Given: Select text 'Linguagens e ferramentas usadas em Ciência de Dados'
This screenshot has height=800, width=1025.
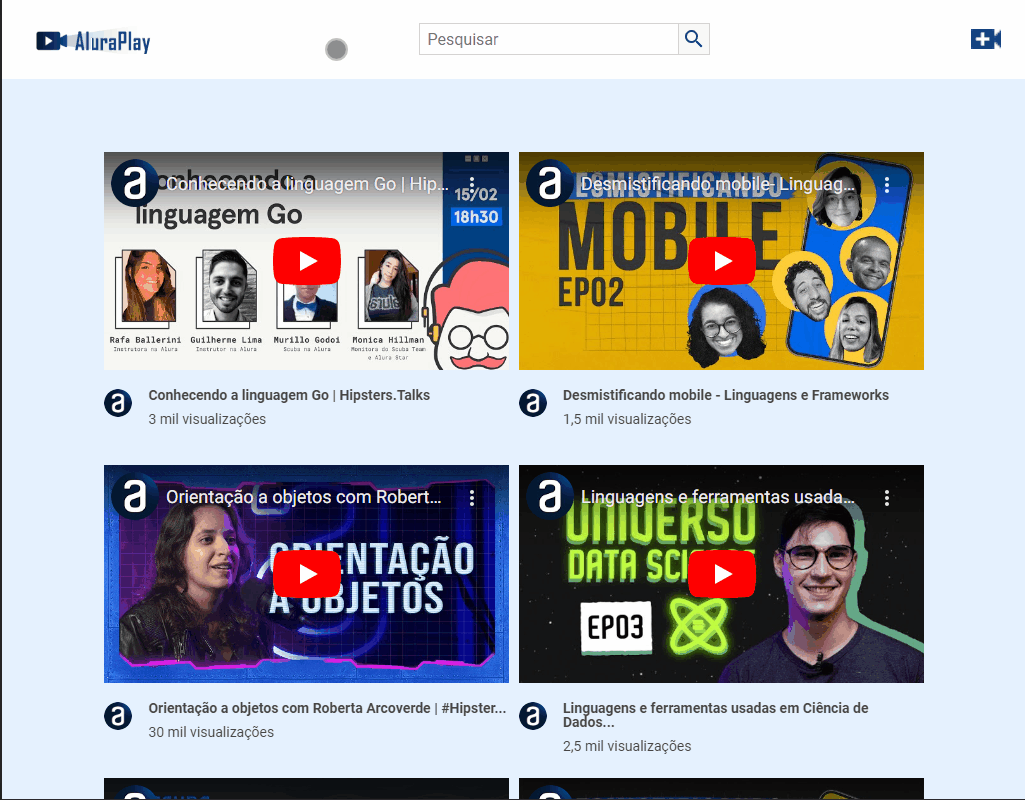Looking at the screenshot, I should coord(716,715).
